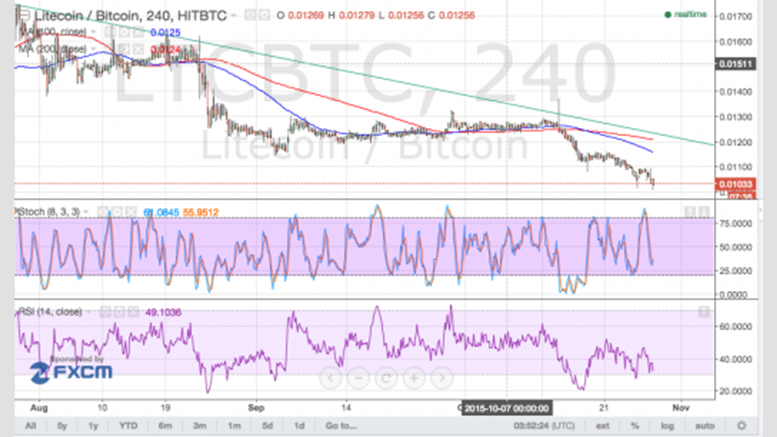Toggle visibility eye for Stoch (8, 3, 3)
This screenshot has height=437, width=777.
coord(103,212)
